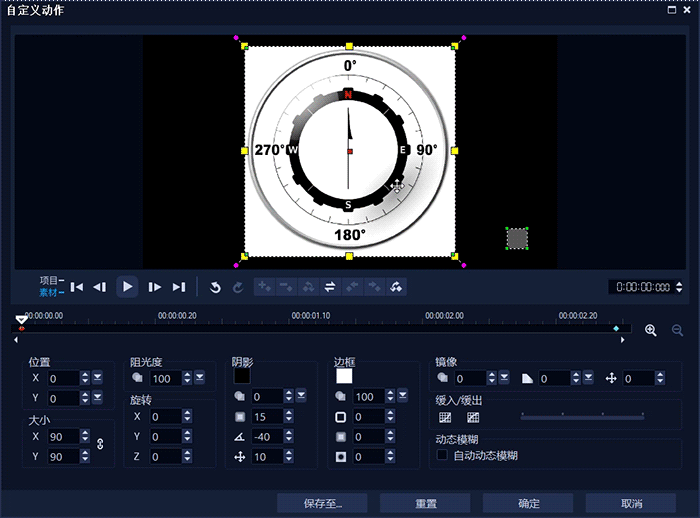Click the Size Y field showing 90
The width and height of the screenshot is (700, 518).
coord(63,456)
